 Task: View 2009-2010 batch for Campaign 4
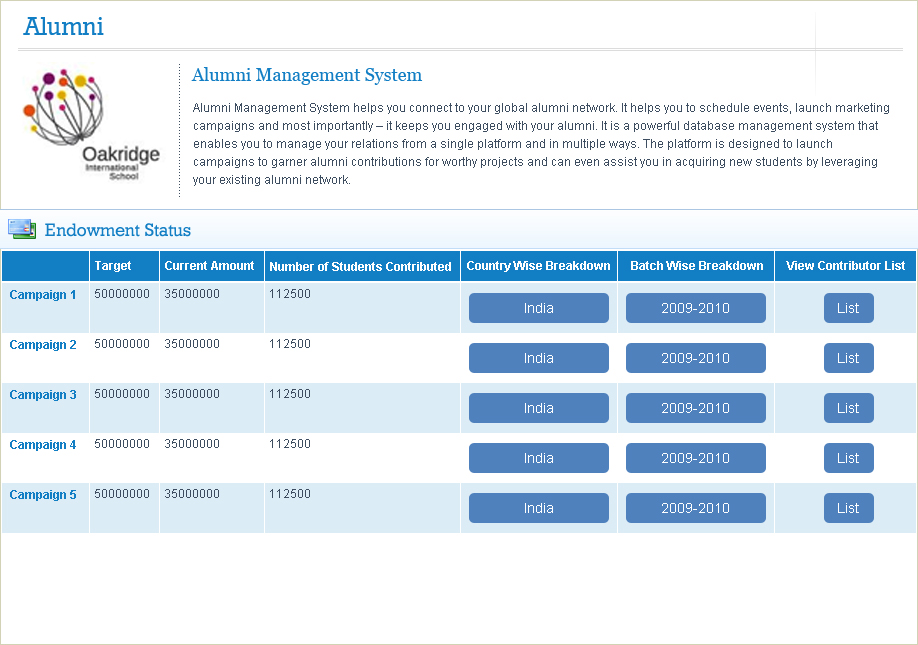click(695, 458)
